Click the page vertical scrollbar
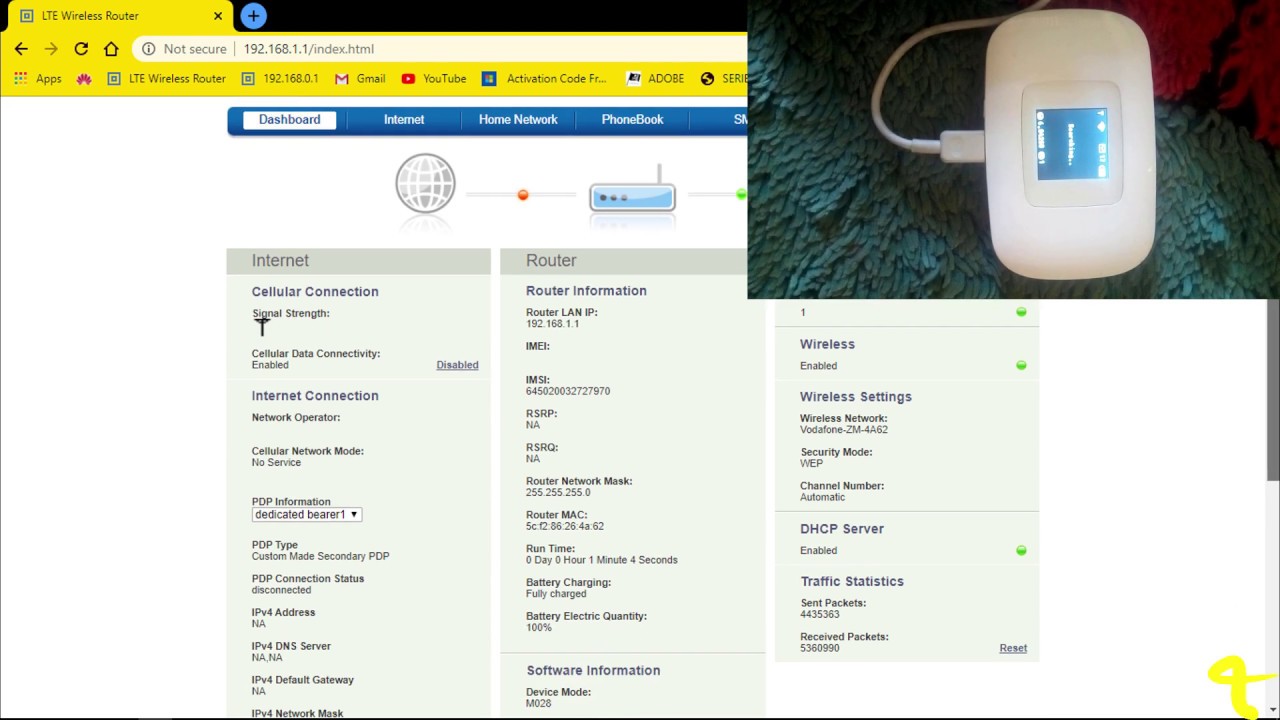The height and width of the screenshot is (720, 1280). click(x=1273, y=388)
